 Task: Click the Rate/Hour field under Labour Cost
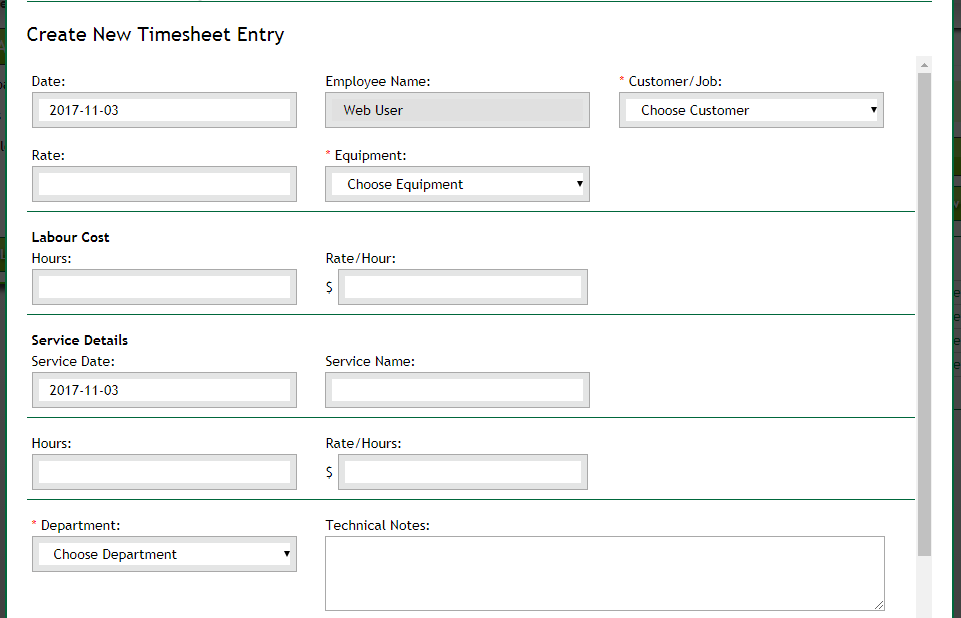462,287
